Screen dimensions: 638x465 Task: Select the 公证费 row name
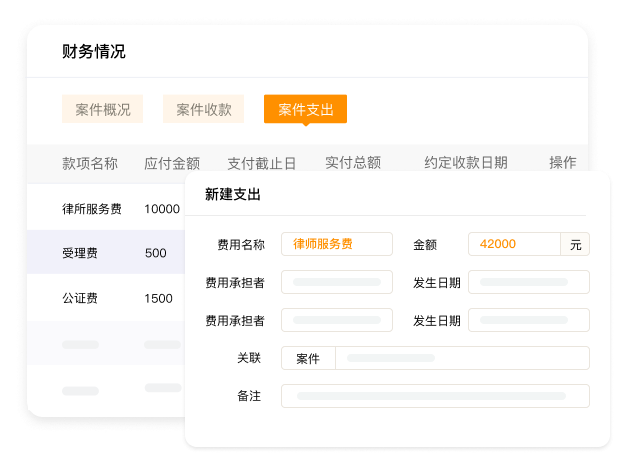[80, 298]
